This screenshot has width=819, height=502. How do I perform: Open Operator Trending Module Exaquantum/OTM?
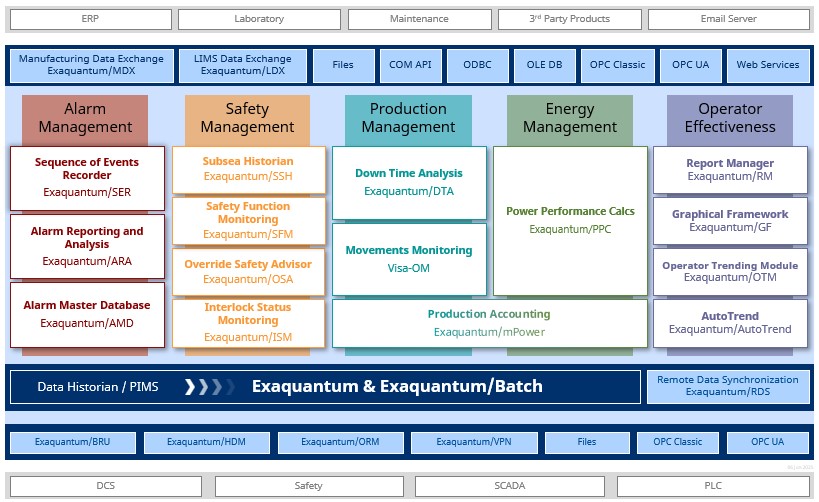[x=730, y=272]
